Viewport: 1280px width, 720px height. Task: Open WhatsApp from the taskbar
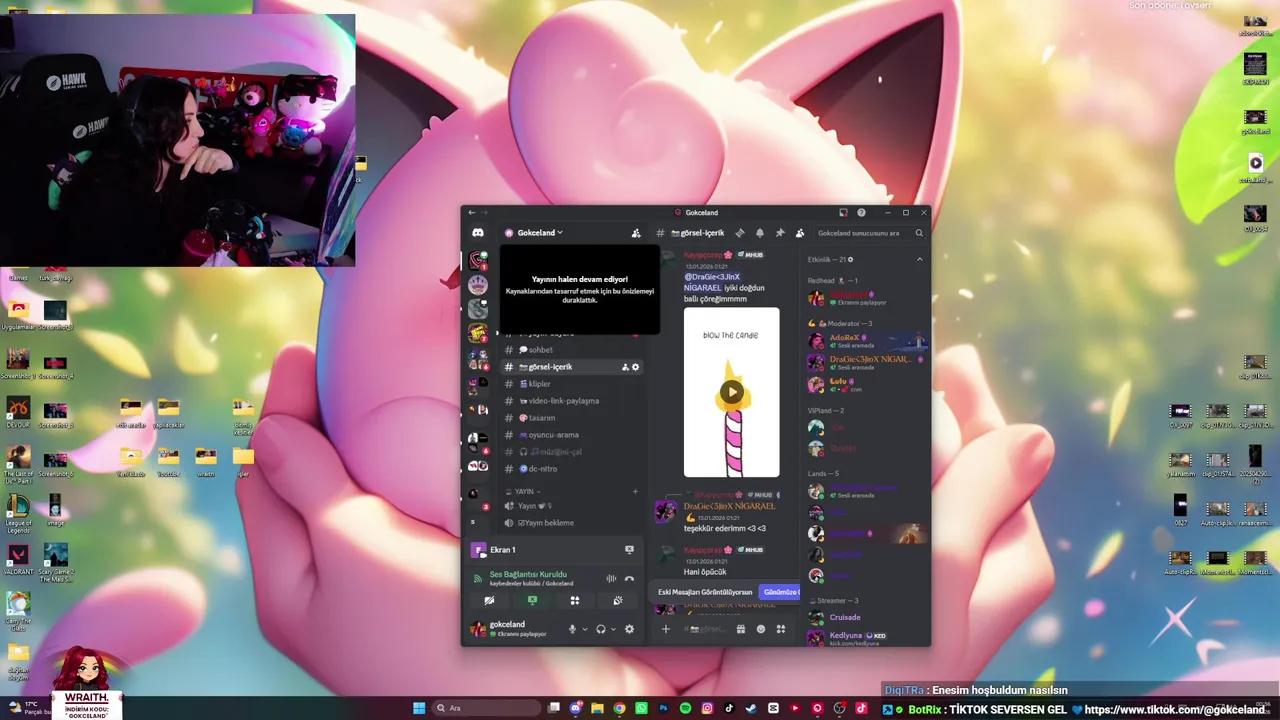click(641, 708)
